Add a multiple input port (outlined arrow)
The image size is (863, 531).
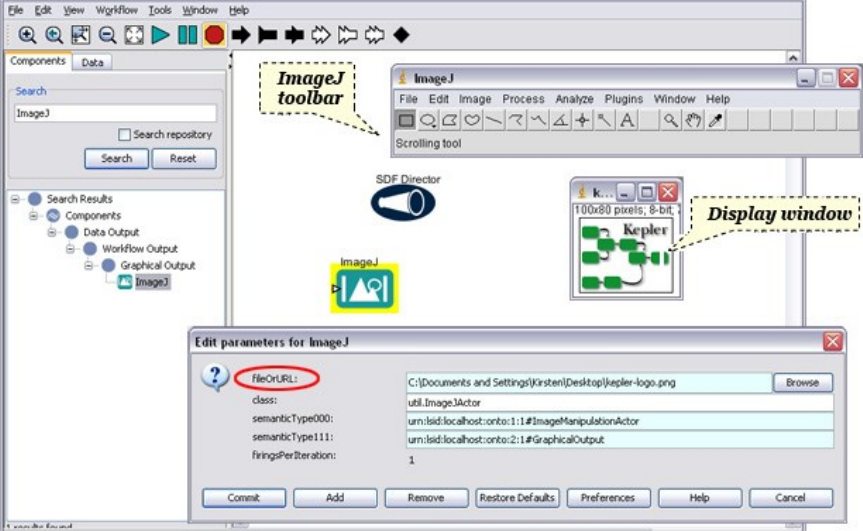(x=321, y=35)
